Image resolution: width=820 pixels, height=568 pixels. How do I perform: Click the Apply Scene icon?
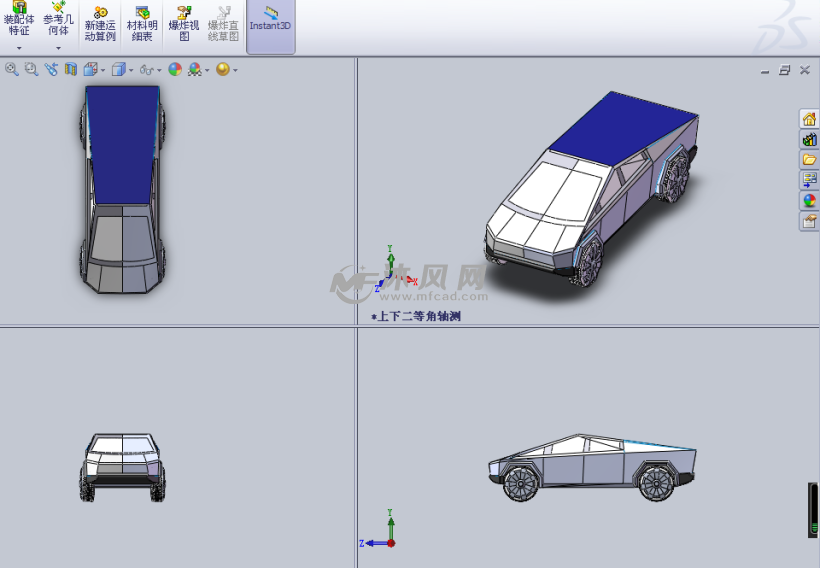[195, 69]
